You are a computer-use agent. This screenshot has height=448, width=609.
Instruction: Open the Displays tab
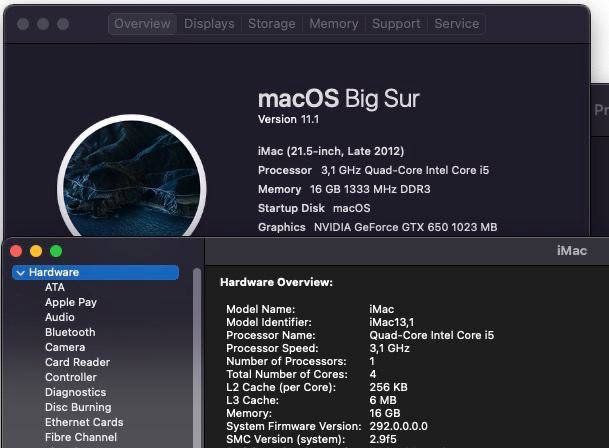[209, 24]
